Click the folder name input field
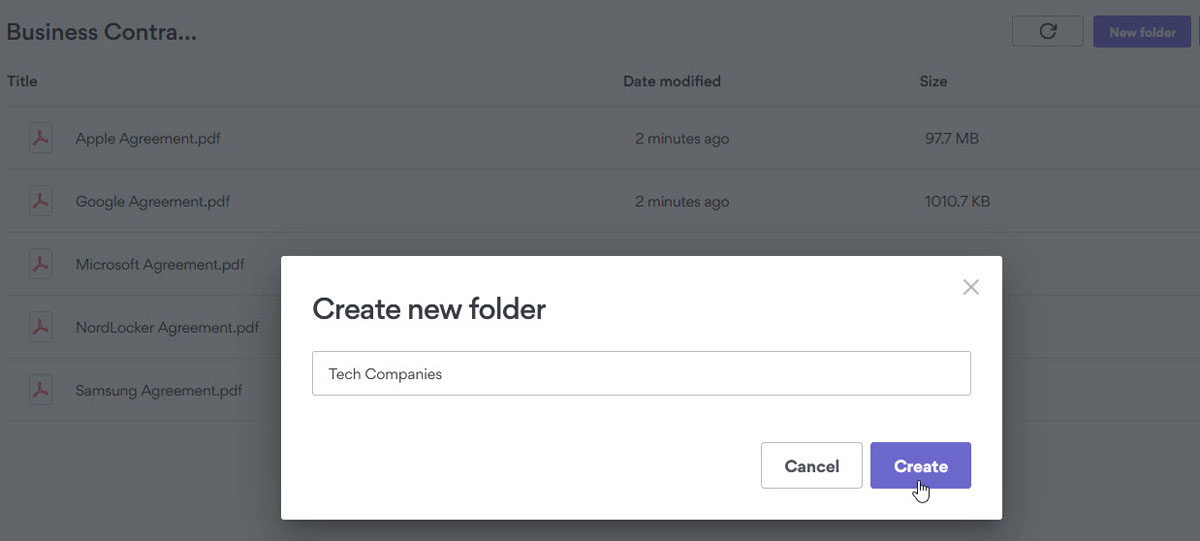 point(641,374)
